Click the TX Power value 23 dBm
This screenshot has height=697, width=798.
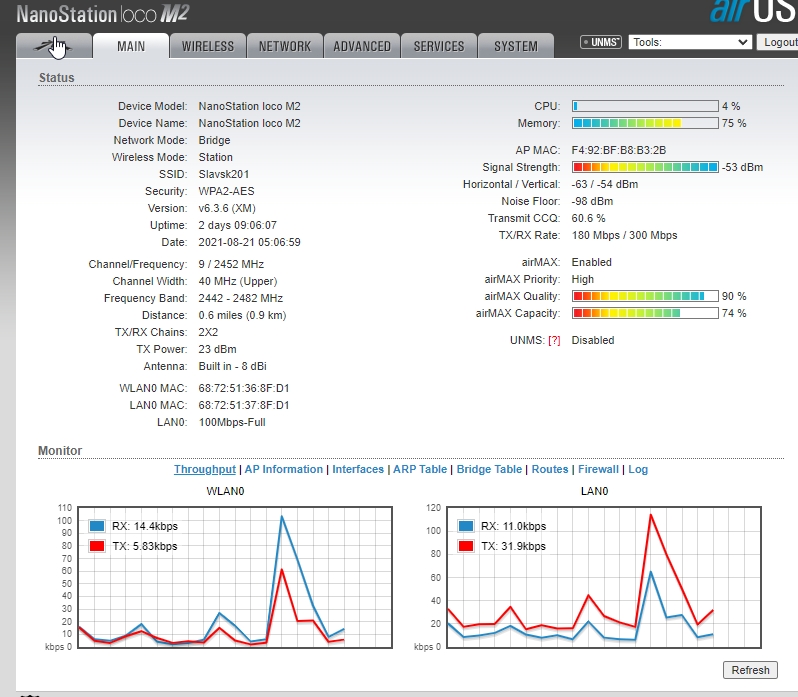click(x=217, y=350)
